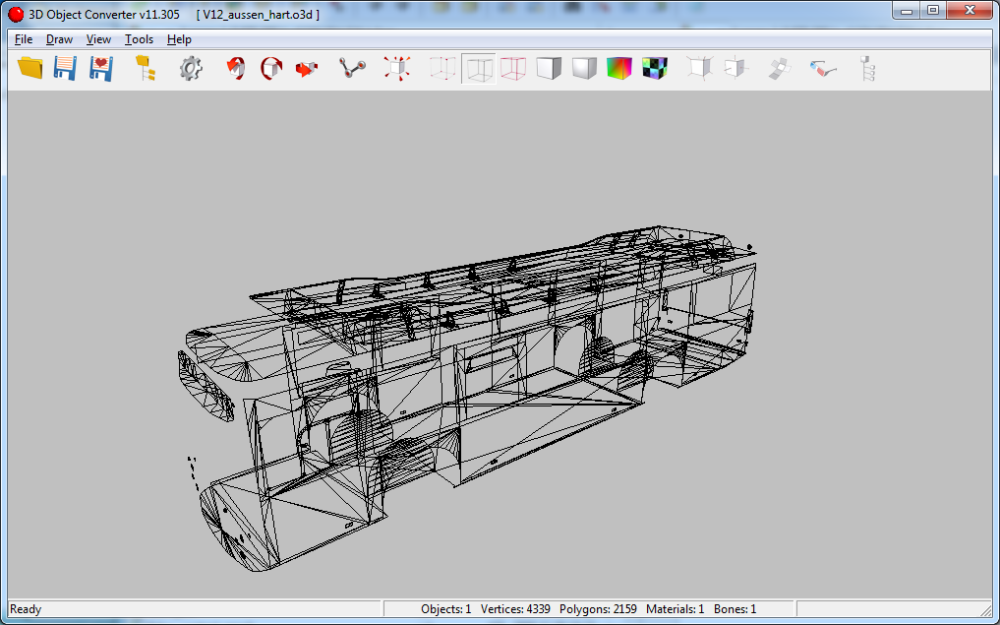Enable checkerboard textured display mode

pyautogui.click(x=654, y=68)
